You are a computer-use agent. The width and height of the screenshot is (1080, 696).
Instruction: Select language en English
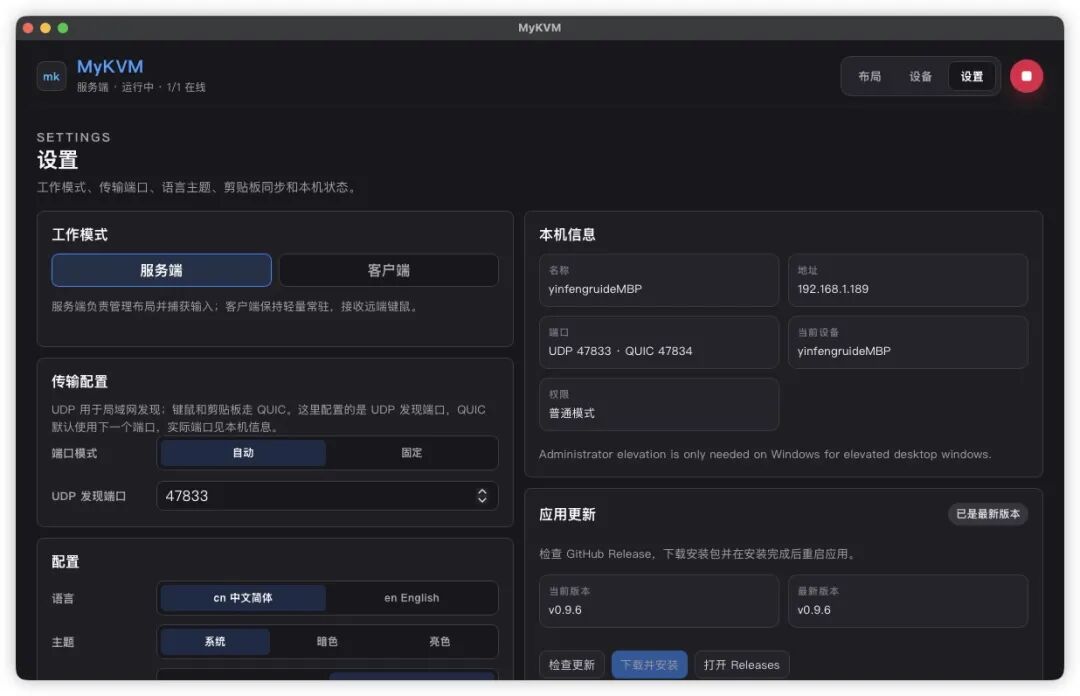[x=411, y=598]
